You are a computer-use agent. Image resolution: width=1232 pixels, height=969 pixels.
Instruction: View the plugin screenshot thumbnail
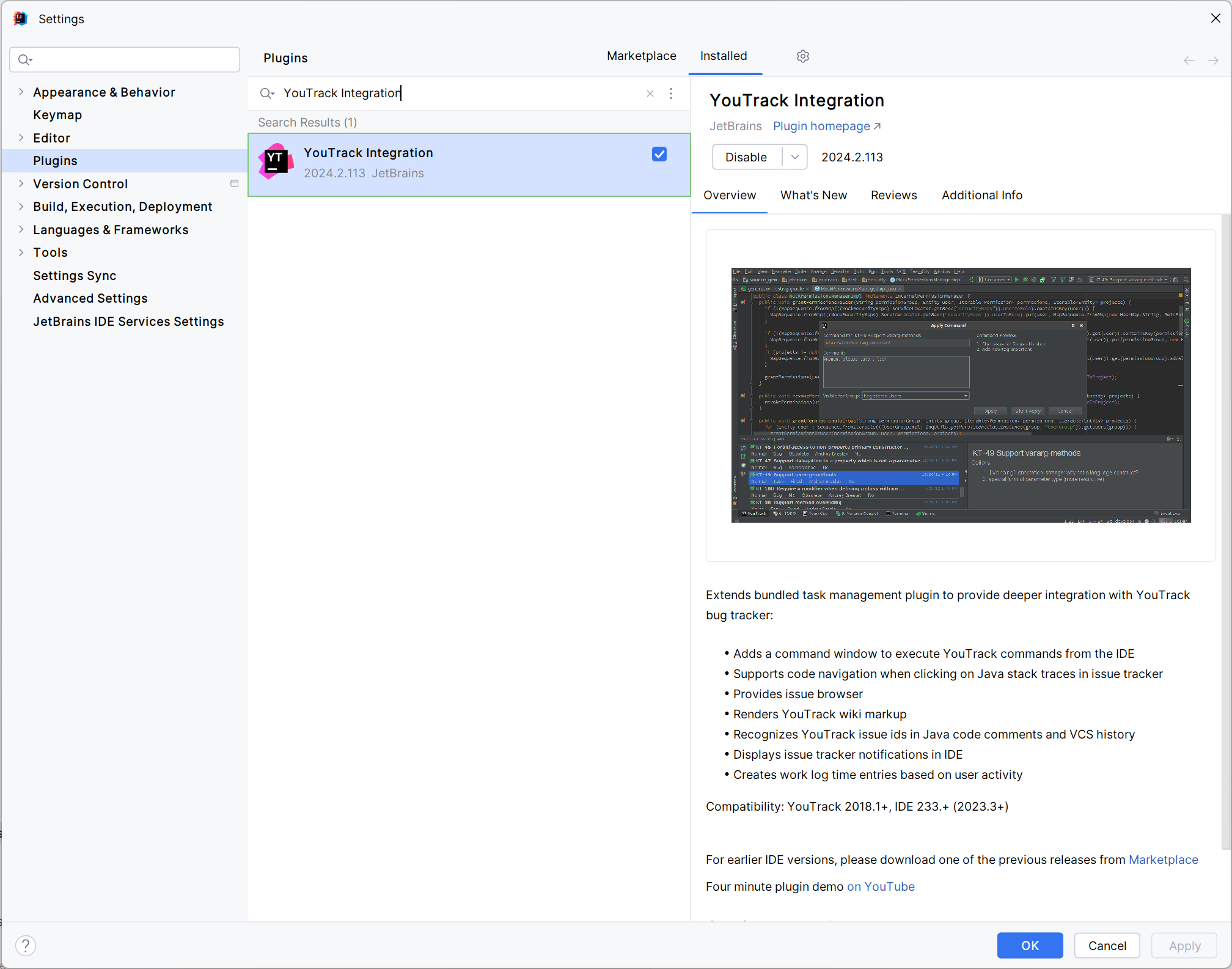tap(960, 395)
